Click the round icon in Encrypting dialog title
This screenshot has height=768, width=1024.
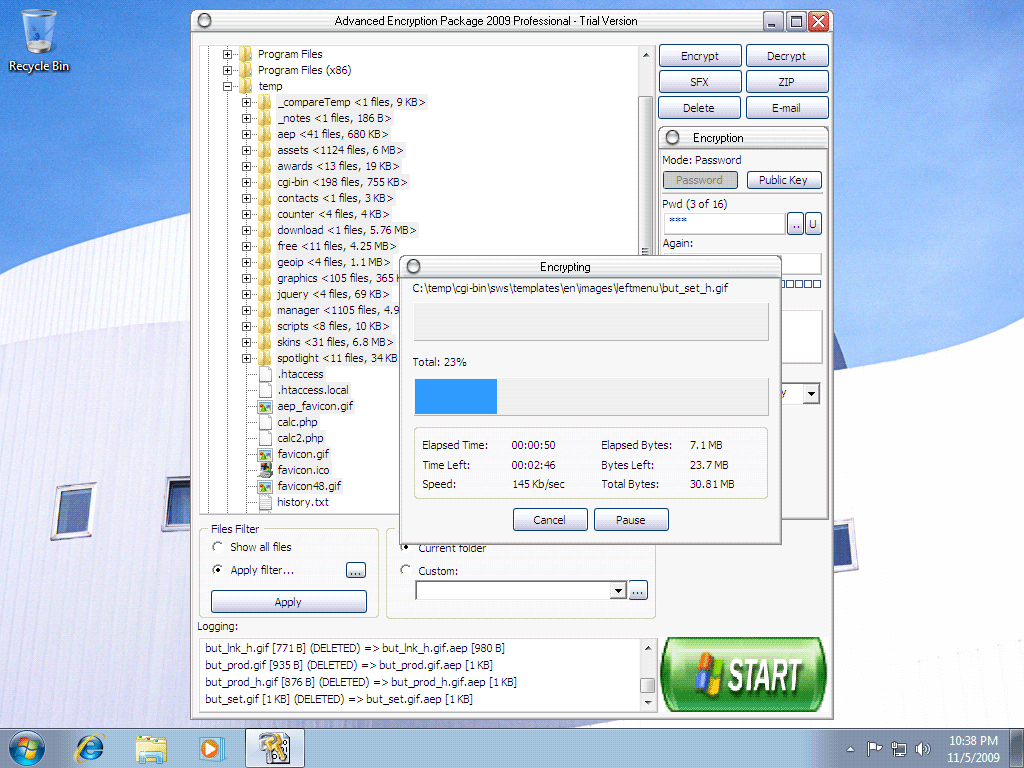pyautogui.click(x=413, y=266)
